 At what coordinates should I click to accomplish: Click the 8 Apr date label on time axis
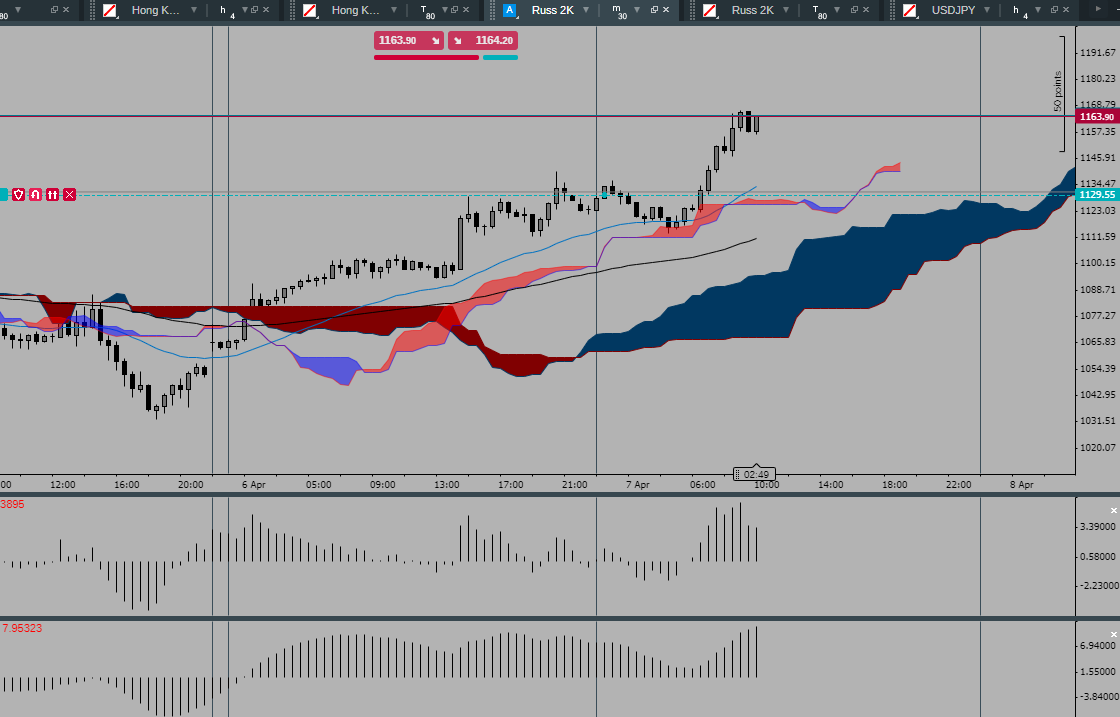(x=1021, y=484)
